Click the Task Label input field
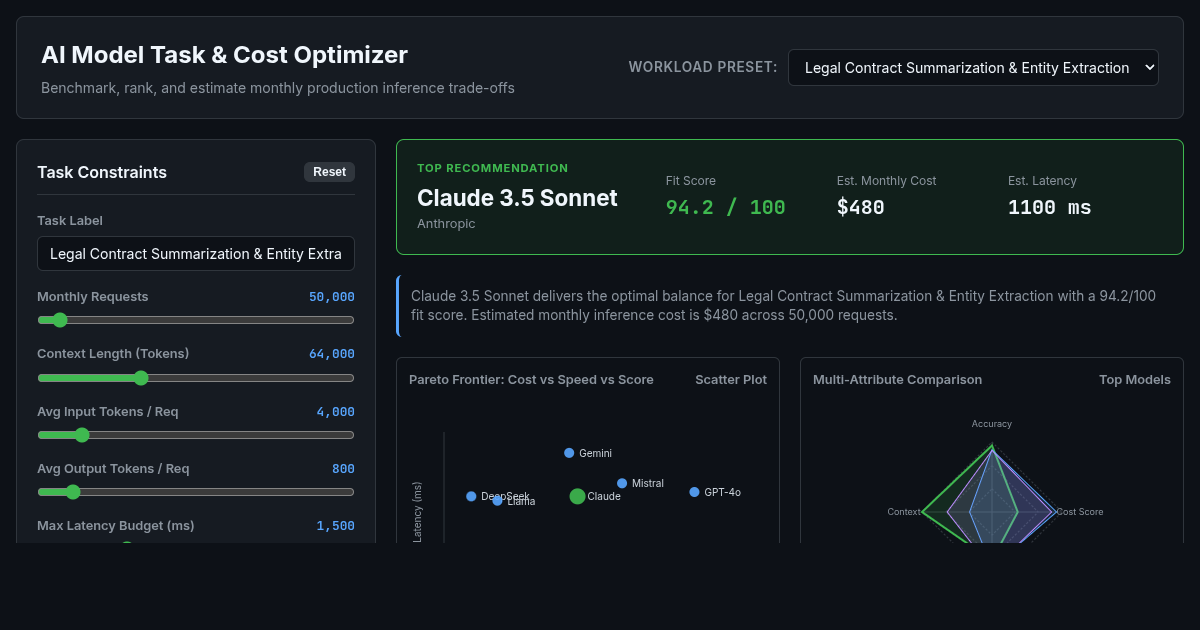Image resolution: width=1200 pixels, height=630 pixels. pos(196,254)
